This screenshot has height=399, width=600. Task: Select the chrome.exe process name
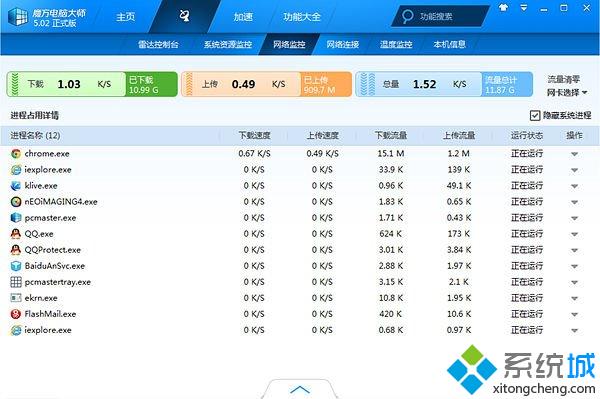[x=47, y=154]
